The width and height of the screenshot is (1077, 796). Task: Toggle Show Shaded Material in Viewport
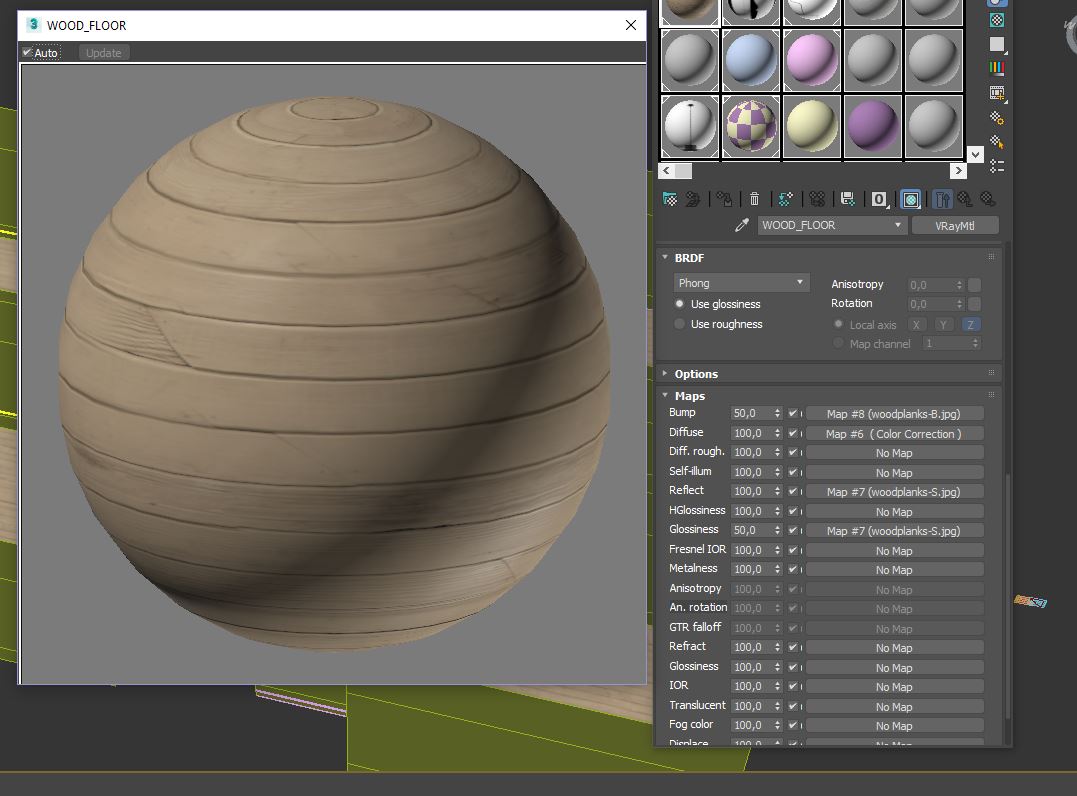909,198
